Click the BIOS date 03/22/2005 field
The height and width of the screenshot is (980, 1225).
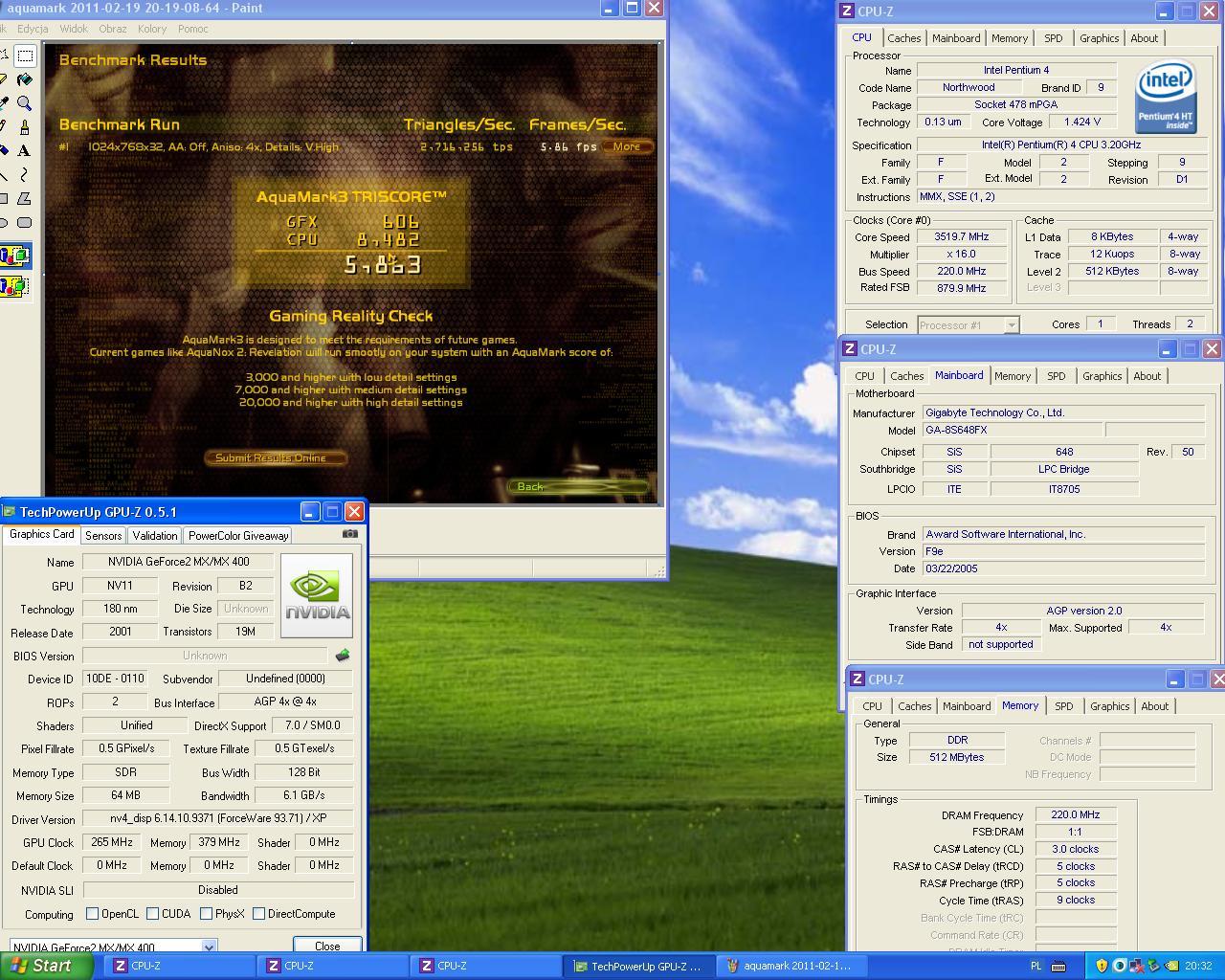pos(1063,568)
